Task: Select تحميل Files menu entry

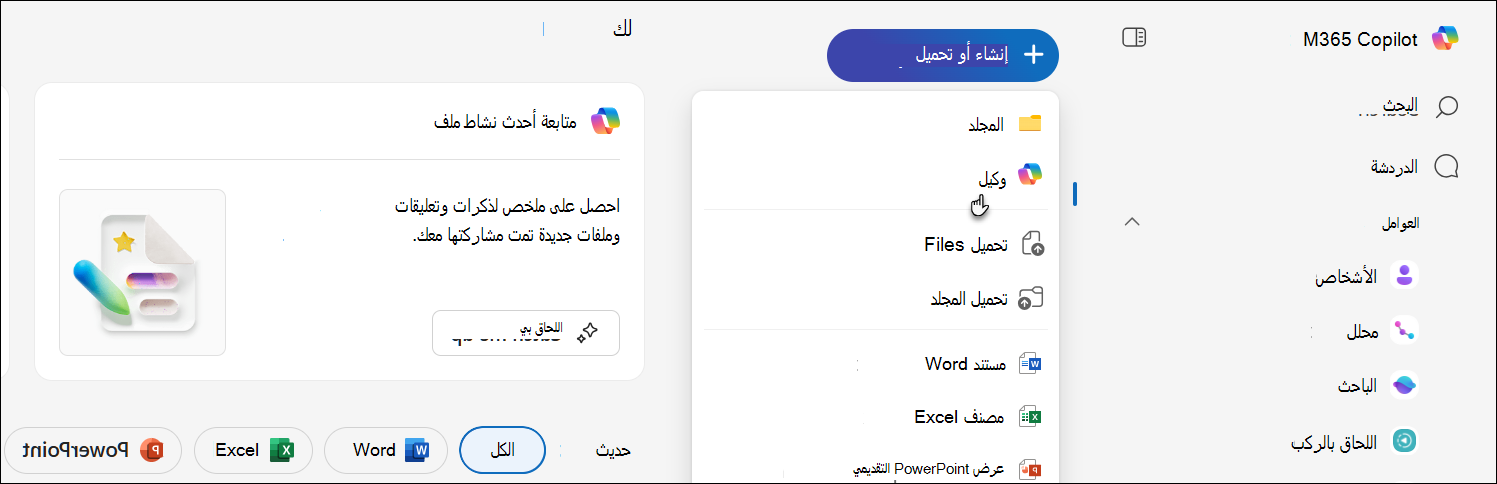Action: (x=875, y=245)
